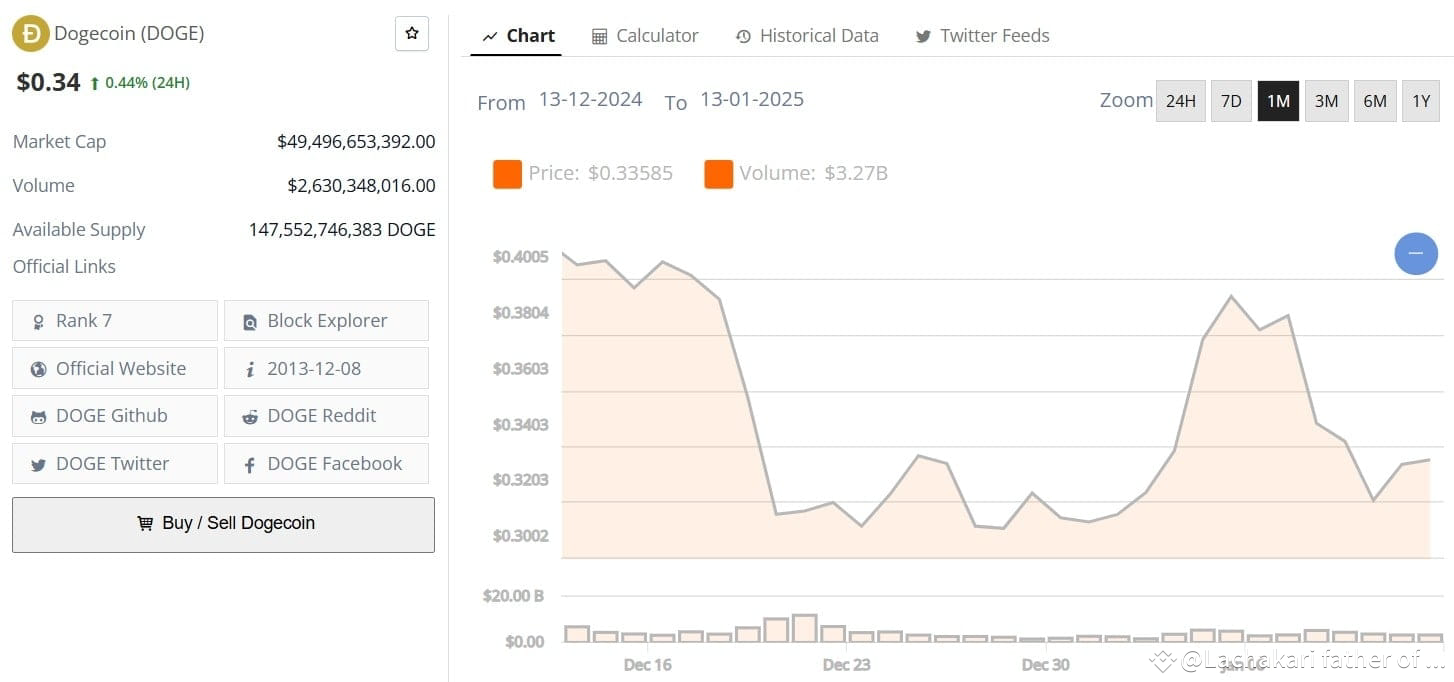Select the GitHub icon on DOGE Github
This screenshot has height=682, width=1454.
(37, 416)
